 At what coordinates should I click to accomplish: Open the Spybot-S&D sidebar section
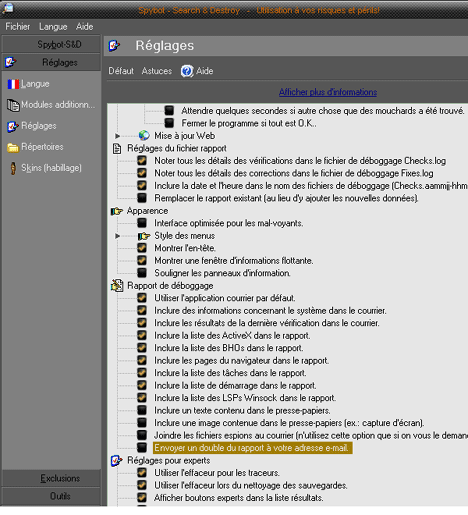pyautogui.click(x=51, y=44)
